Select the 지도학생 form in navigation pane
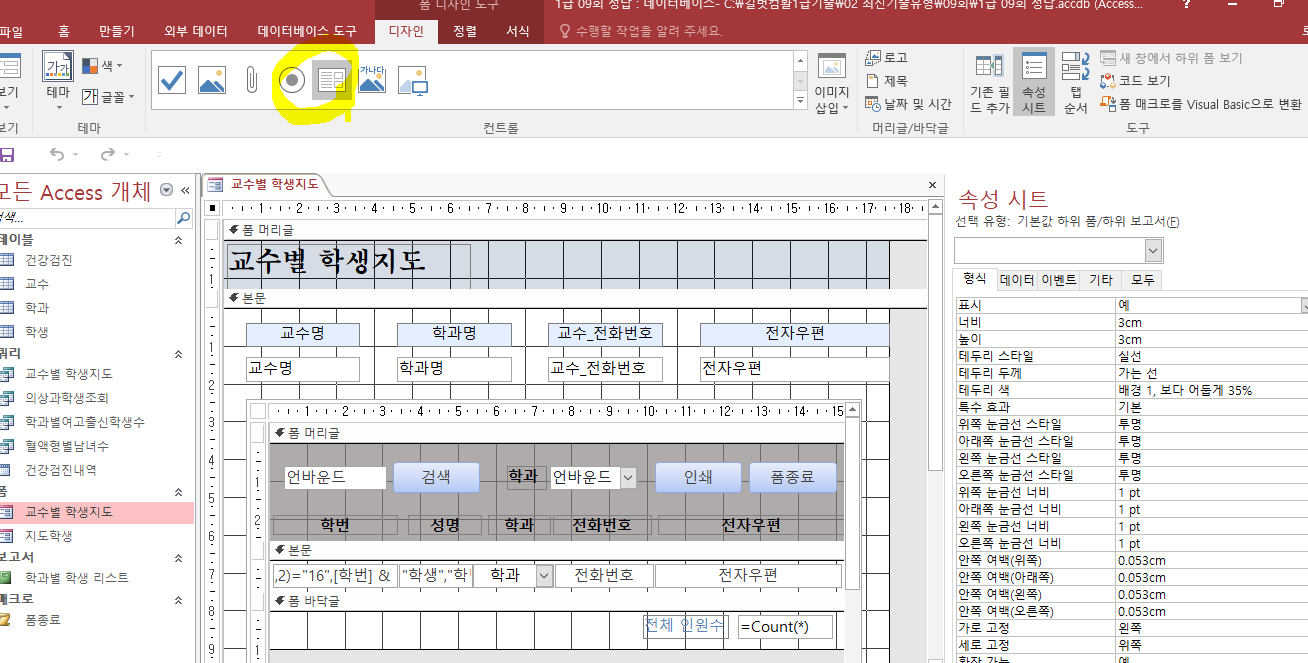The width and height of the screenshot is (1308, 663). [49, 536]
